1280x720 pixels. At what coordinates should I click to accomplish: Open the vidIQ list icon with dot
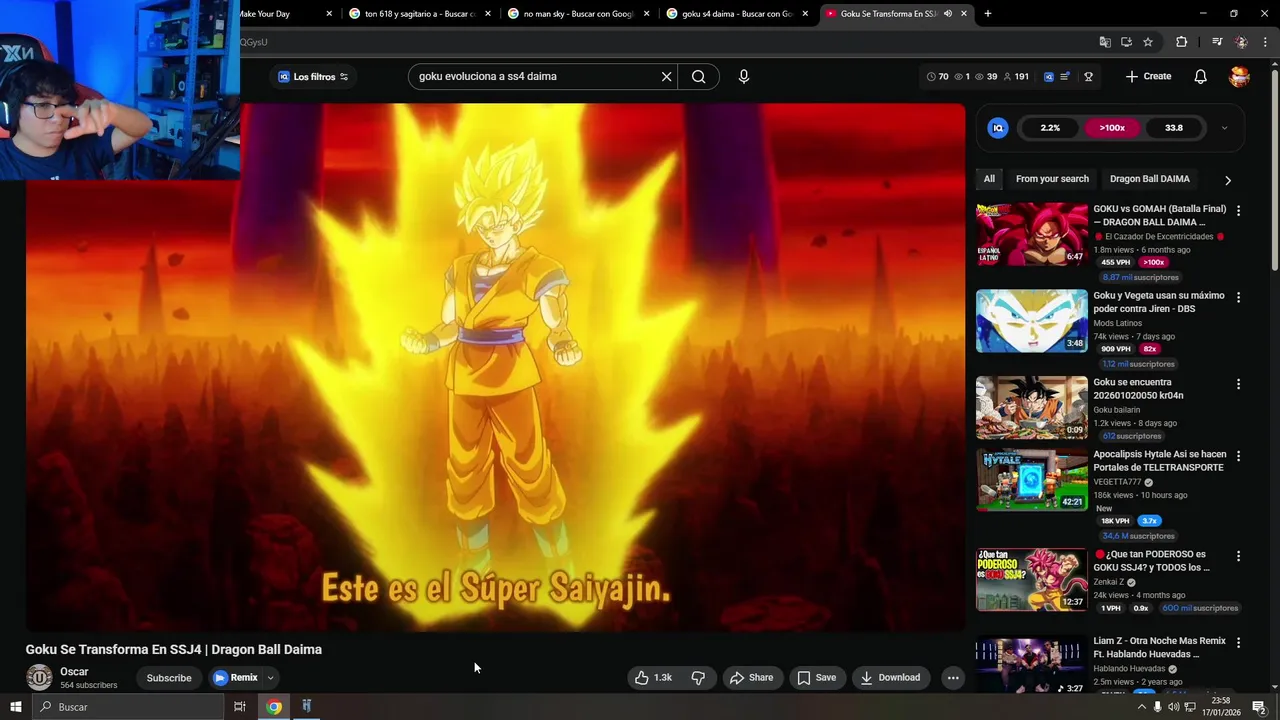click(1066, 76)
